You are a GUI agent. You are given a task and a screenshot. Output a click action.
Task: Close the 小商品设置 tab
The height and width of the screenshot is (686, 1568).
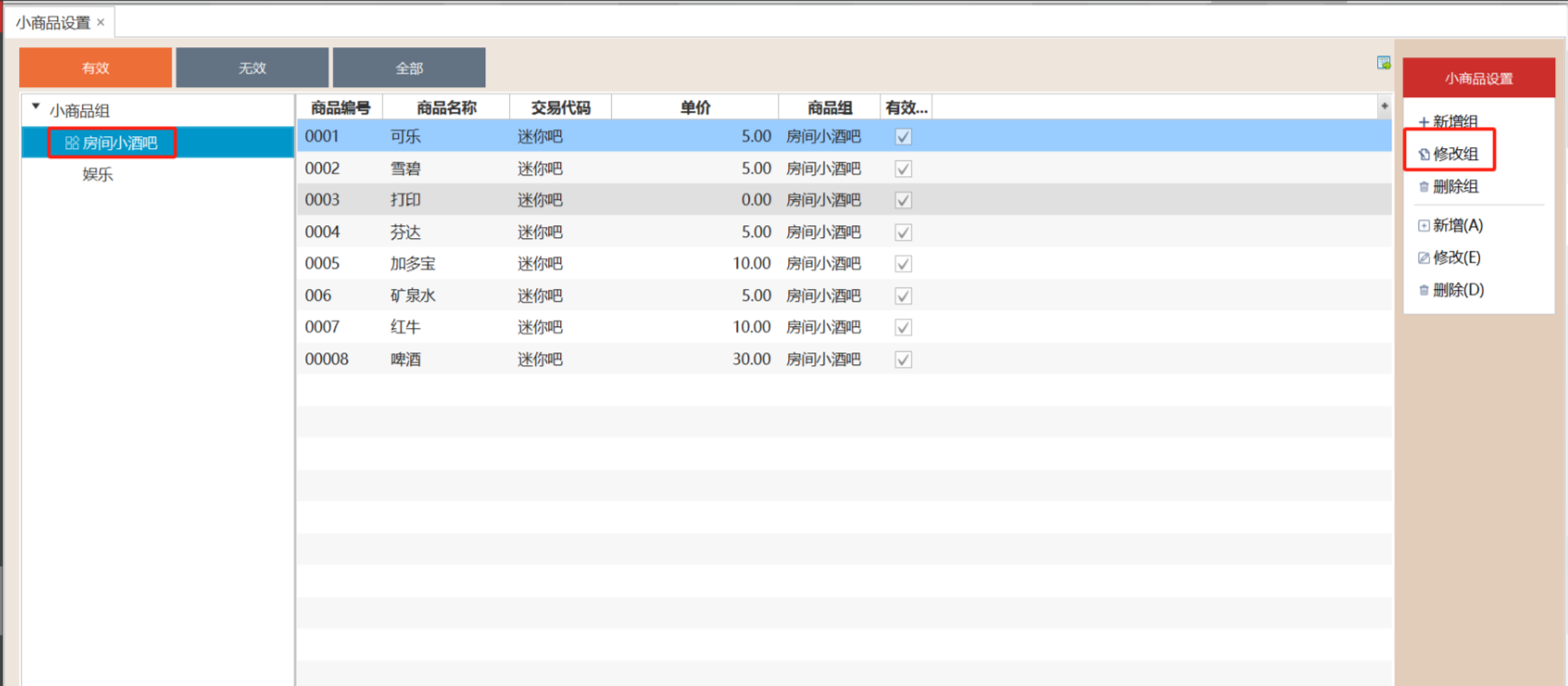(x=101, y=23)
